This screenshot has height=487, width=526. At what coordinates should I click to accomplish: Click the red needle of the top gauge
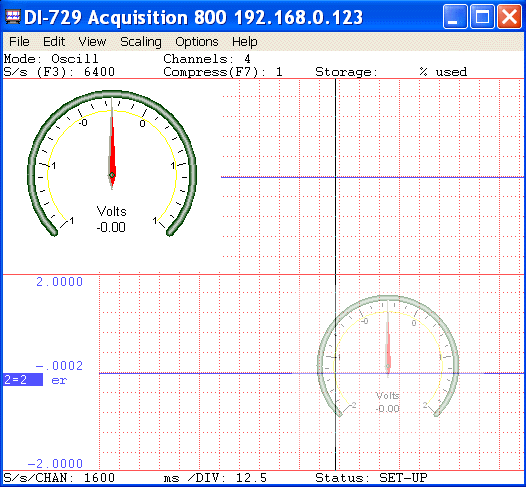pos(112,151)
